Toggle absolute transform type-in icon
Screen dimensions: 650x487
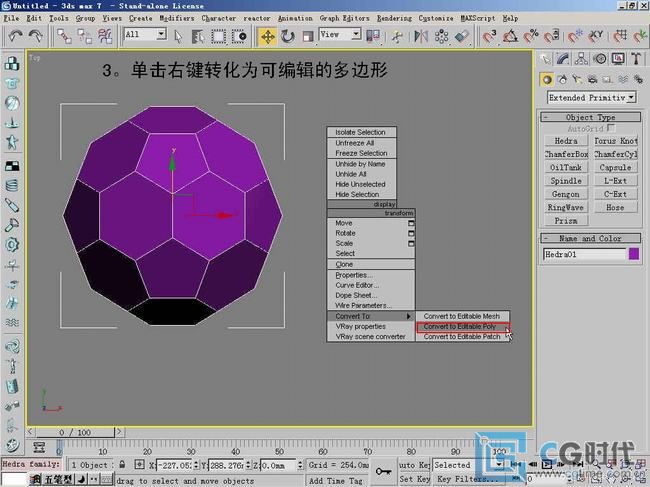pyautogui.click(x=139, y=465)
